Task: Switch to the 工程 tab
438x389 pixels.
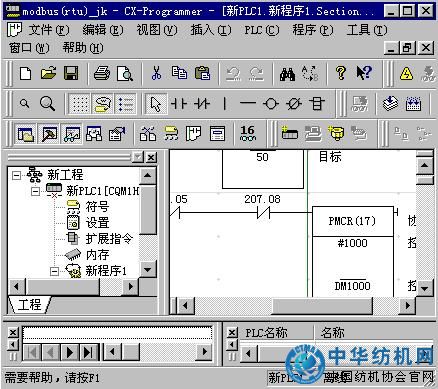Action: pyautogui.click(x=30, y=305)
